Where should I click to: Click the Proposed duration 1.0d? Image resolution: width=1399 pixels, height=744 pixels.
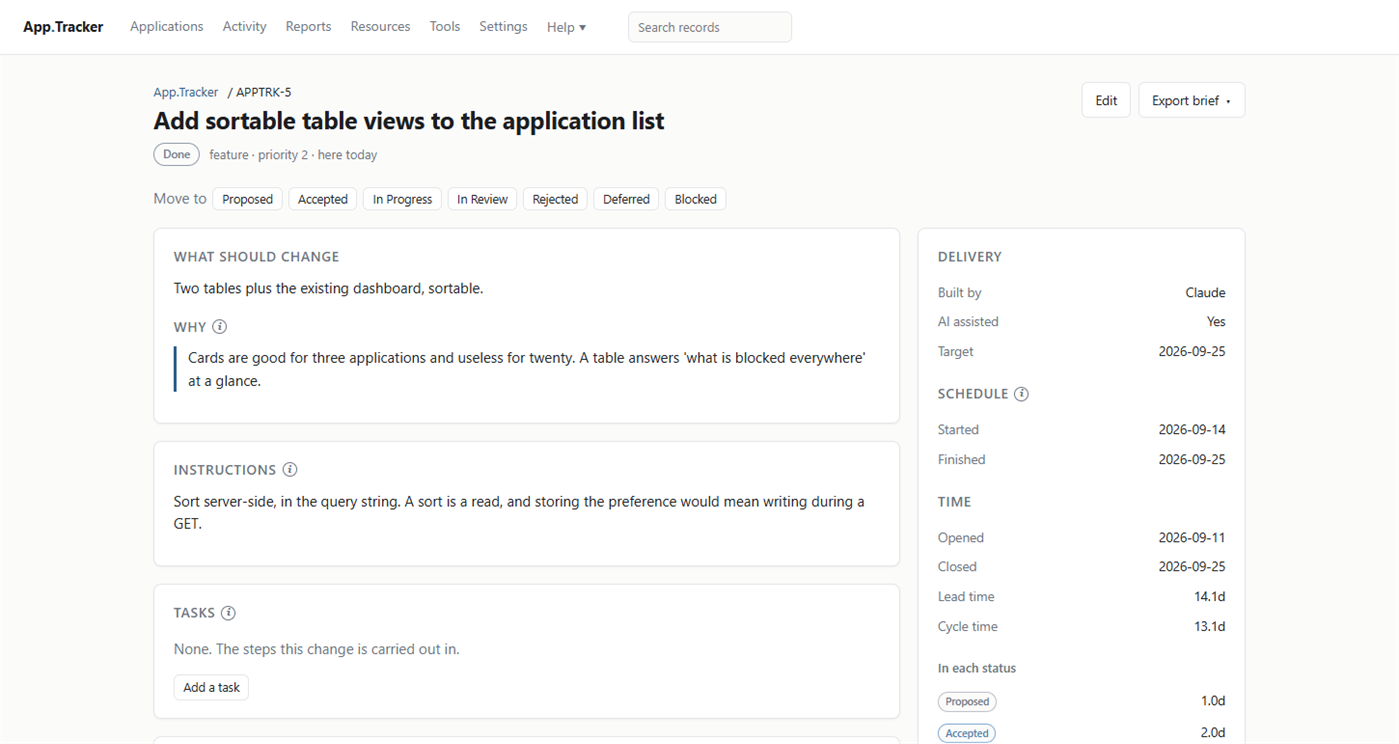(x=1213, y=702)
